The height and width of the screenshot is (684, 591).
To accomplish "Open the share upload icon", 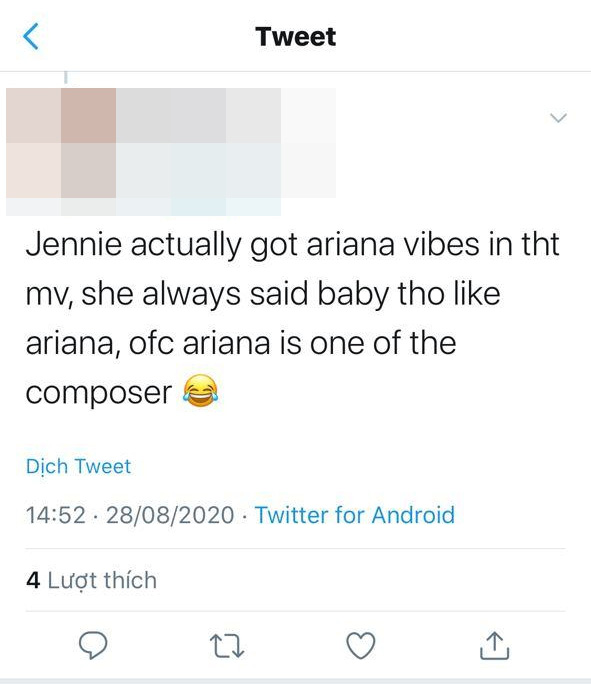I will (x=494, y=645).
